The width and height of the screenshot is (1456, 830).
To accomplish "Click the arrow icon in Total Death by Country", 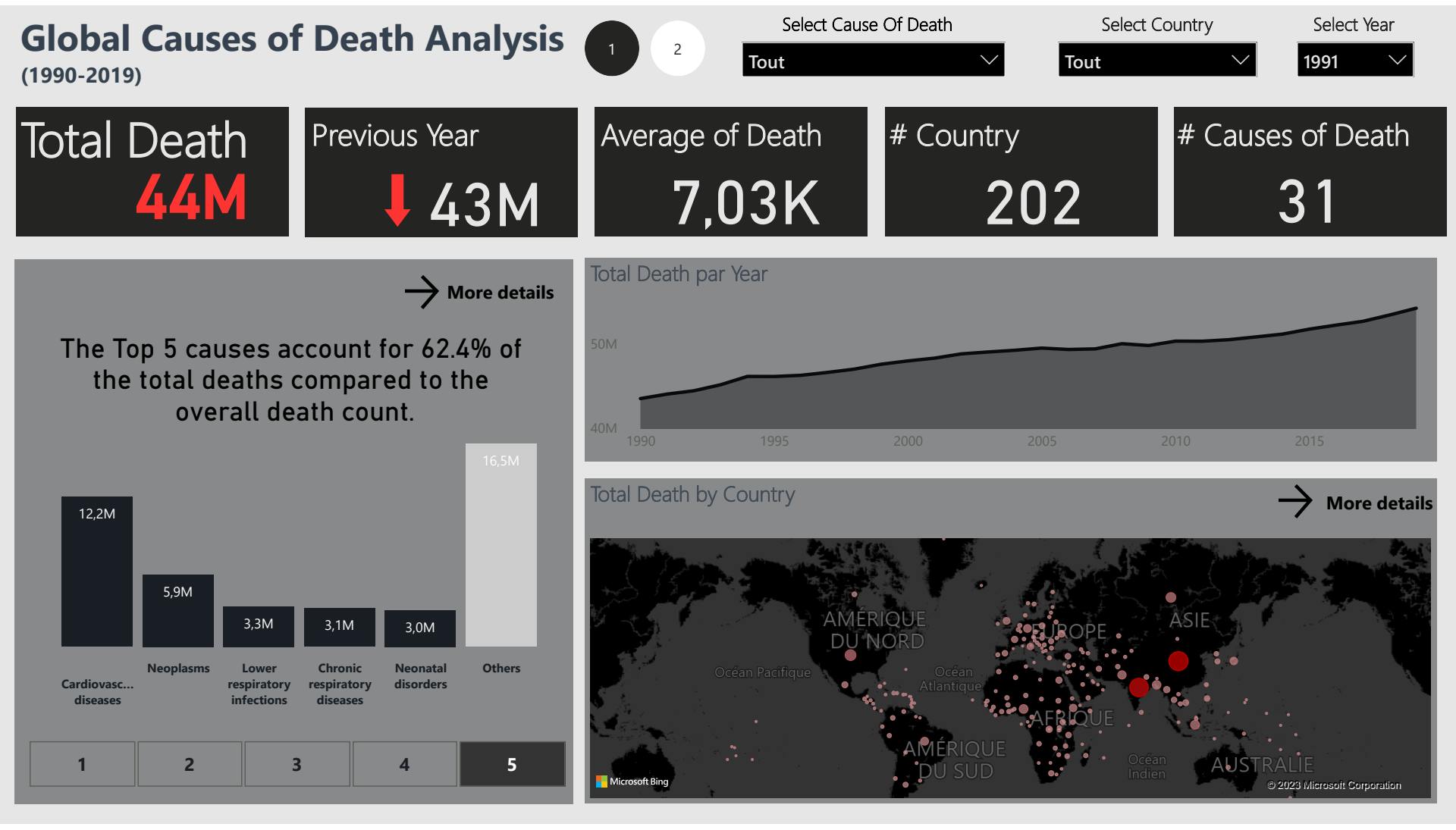I will point(1294,502).
